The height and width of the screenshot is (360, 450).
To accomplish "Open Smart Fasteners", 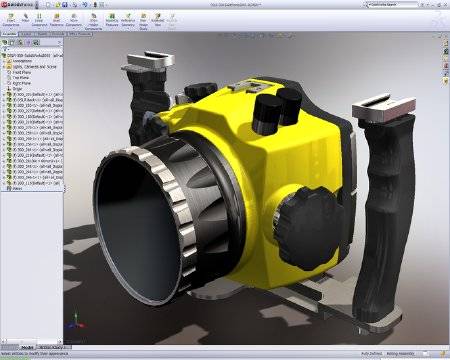I will (x=57, y=19).
